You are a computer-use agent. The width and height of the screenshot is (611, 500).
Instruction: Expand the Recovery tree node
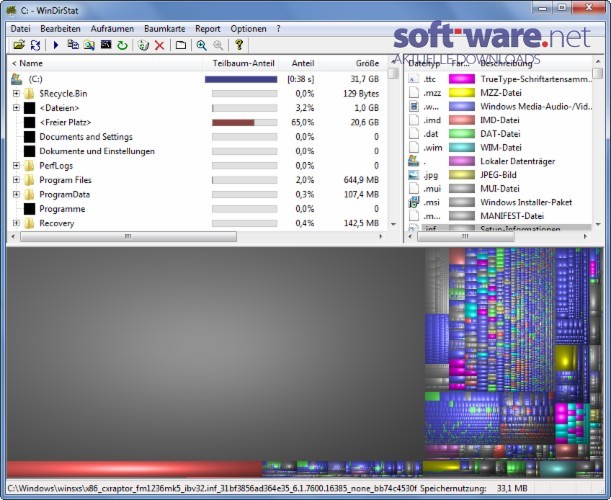[x=16, y=223]
